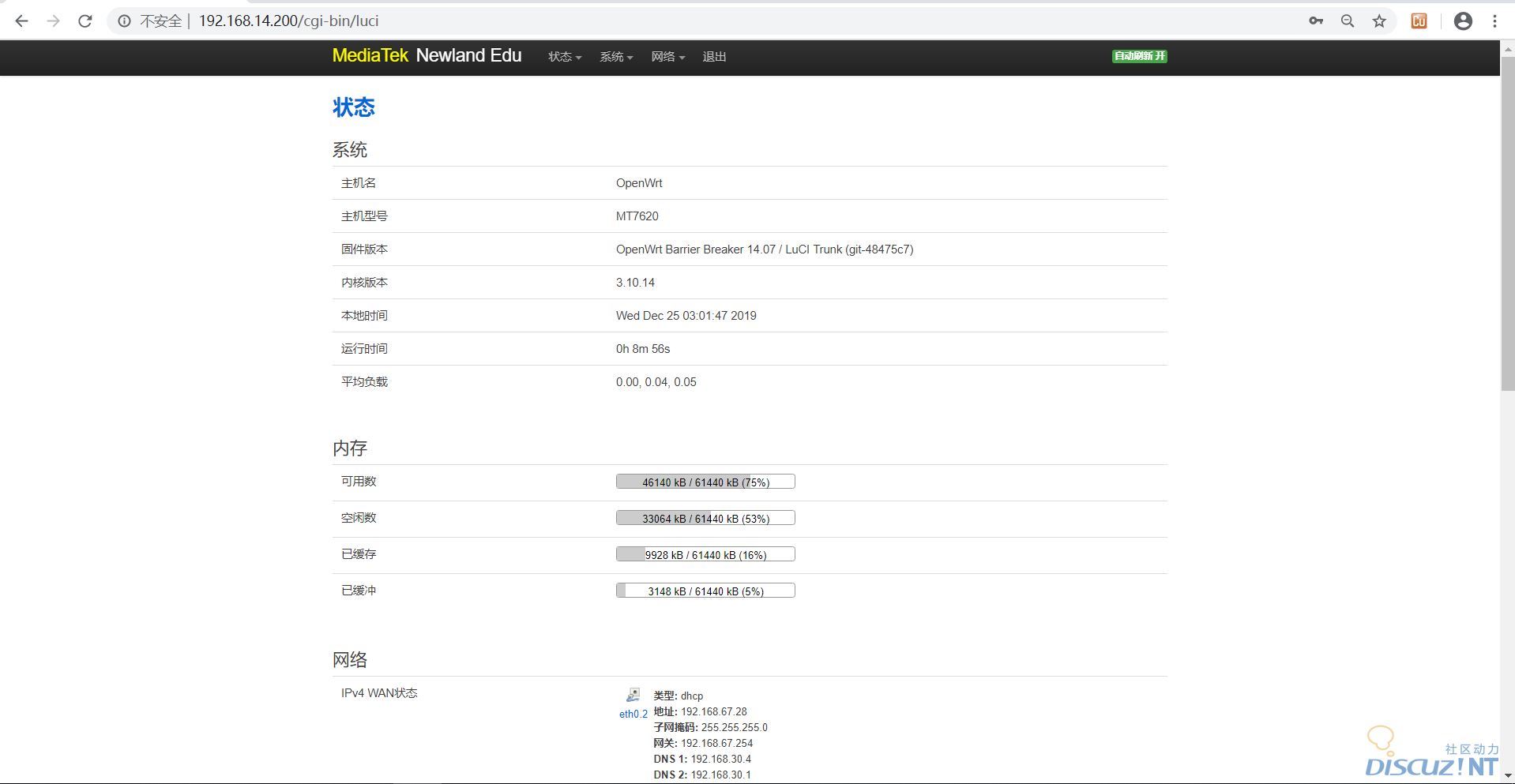
Task: Expand the 网络 dropdown menu
Action: pyautogui.click(x=667, y=57)
